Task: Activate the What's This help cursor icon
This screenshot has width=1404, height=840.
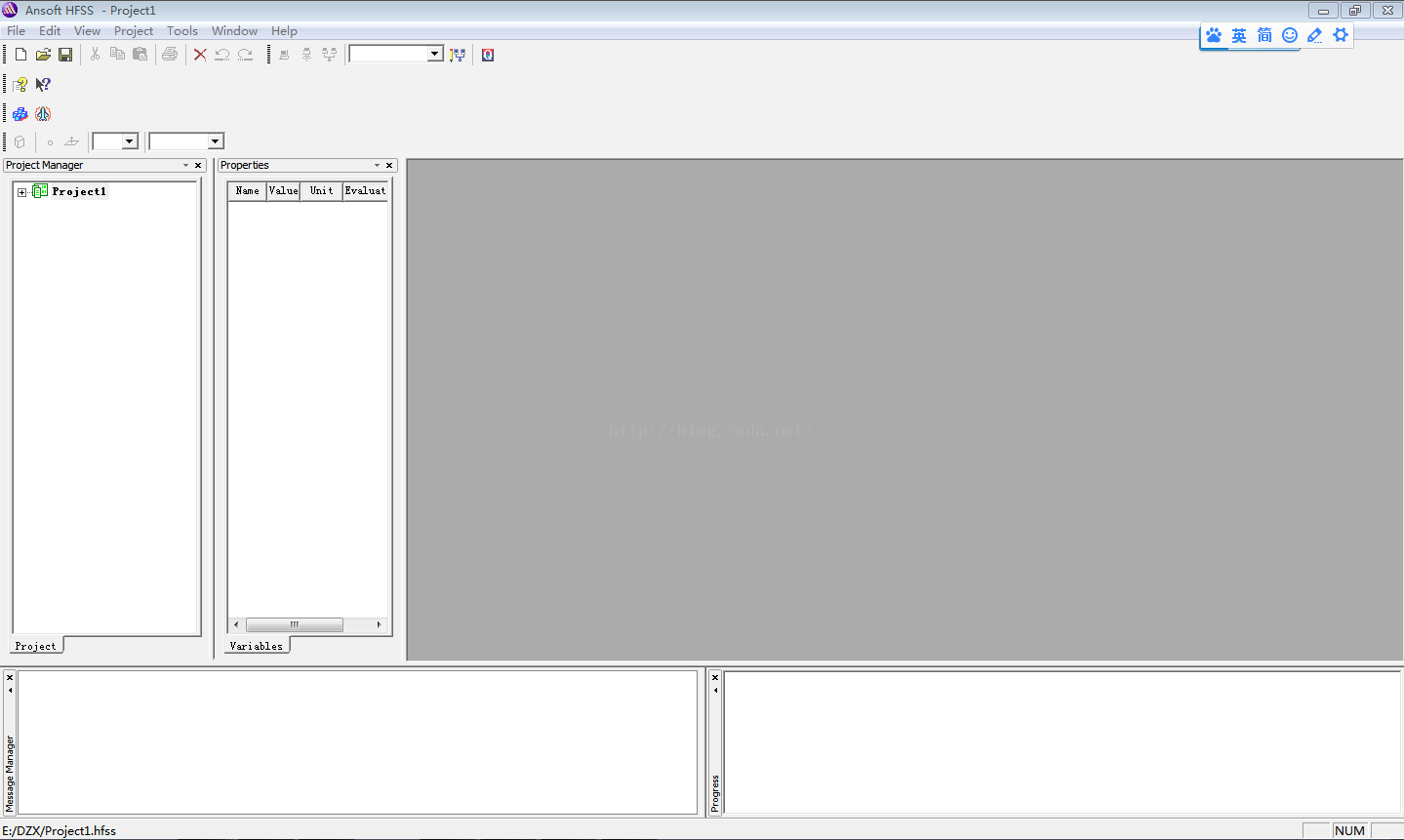Action: 43,85
